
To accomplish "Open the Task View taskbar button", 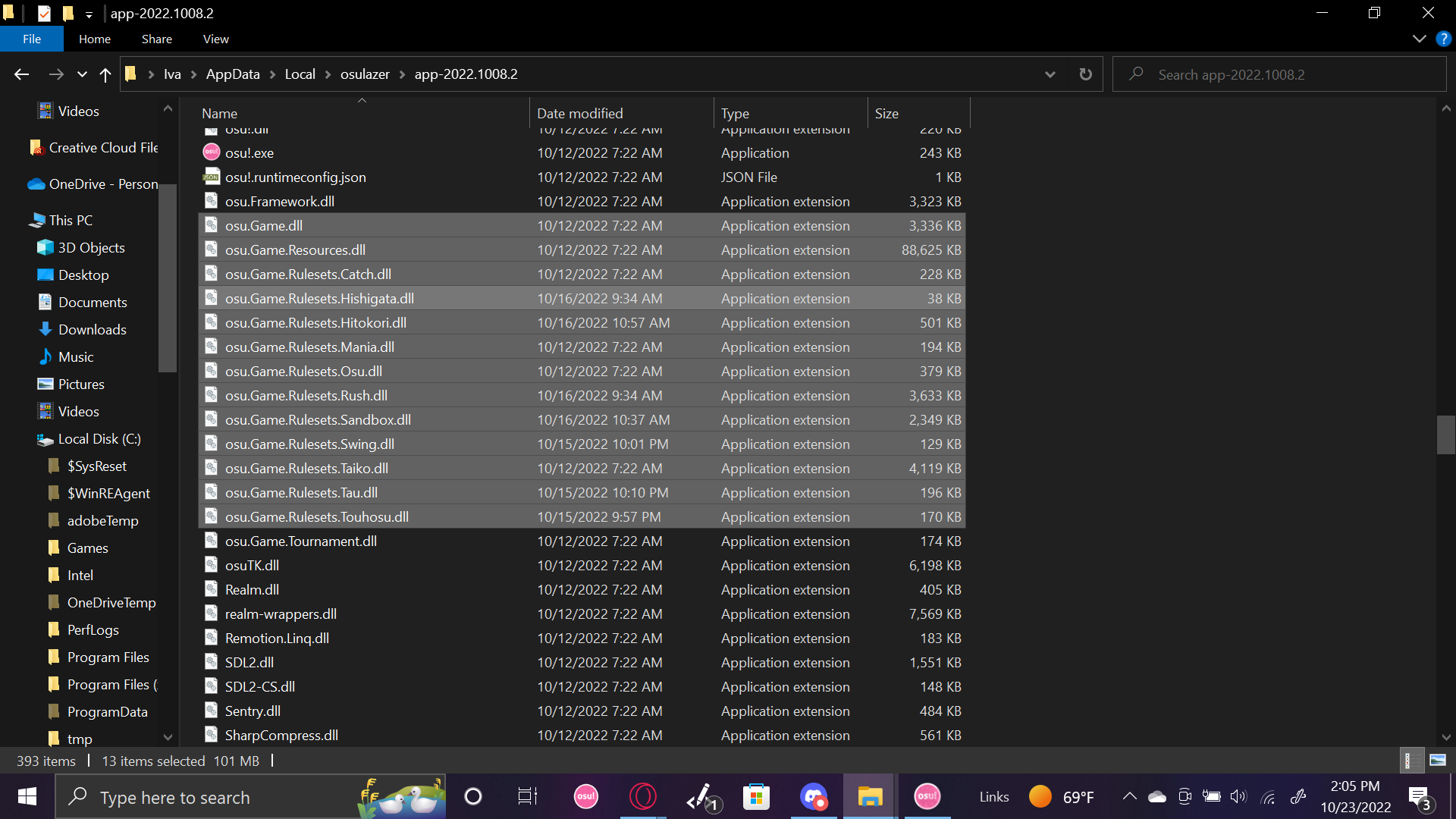I will pyautogui.click(x=527, y=797).
